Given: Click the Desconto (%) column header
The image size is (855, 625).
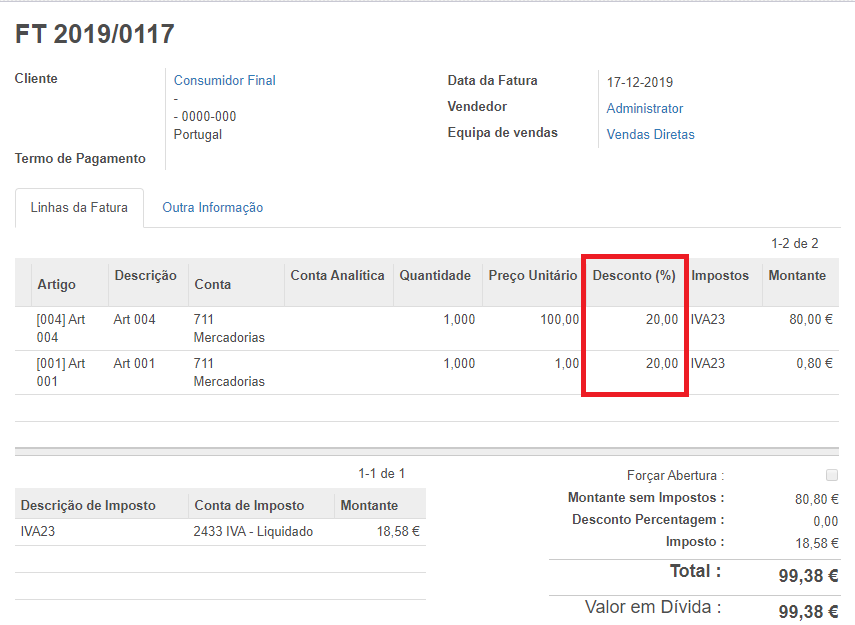Looking at the screenshot, I should point(634,276).
